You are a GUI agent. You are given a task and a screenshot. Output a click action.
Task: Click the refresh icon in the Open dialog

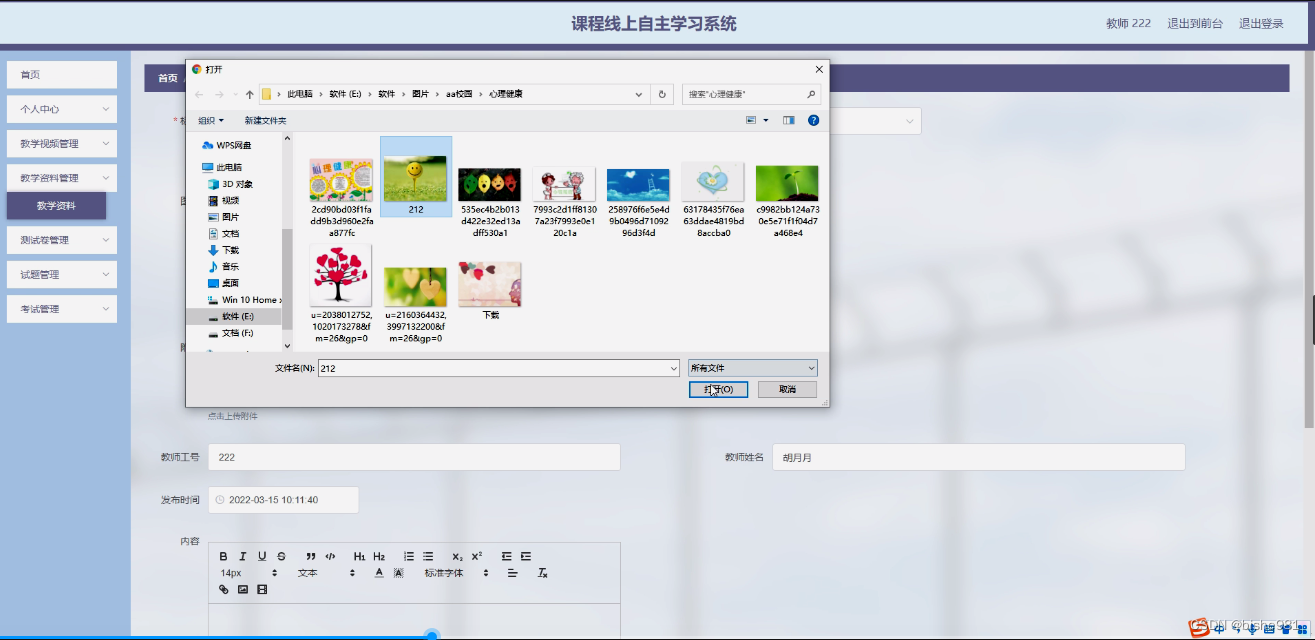pos(662,93)
